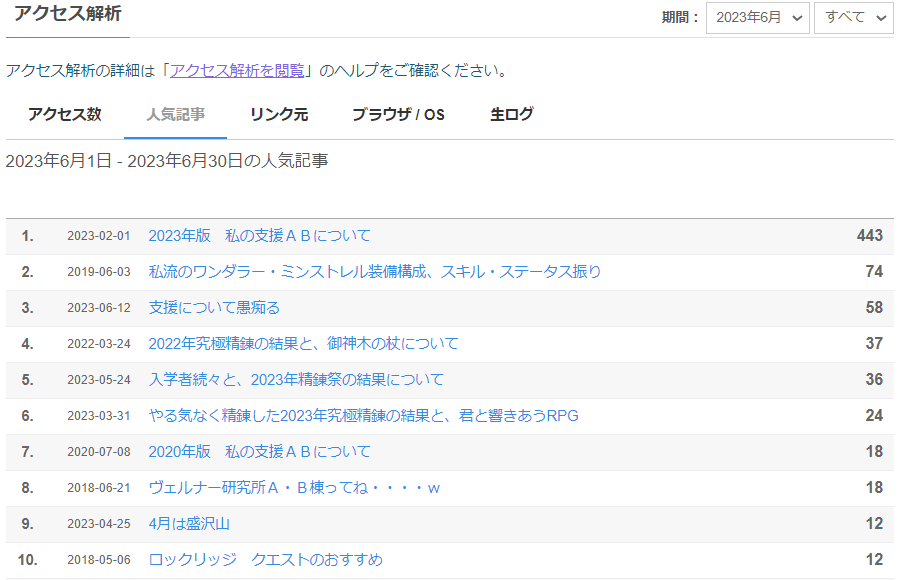Open the 2023年6月 period dropdown
This screenshot has height=580, width=906.
[758, 18]
